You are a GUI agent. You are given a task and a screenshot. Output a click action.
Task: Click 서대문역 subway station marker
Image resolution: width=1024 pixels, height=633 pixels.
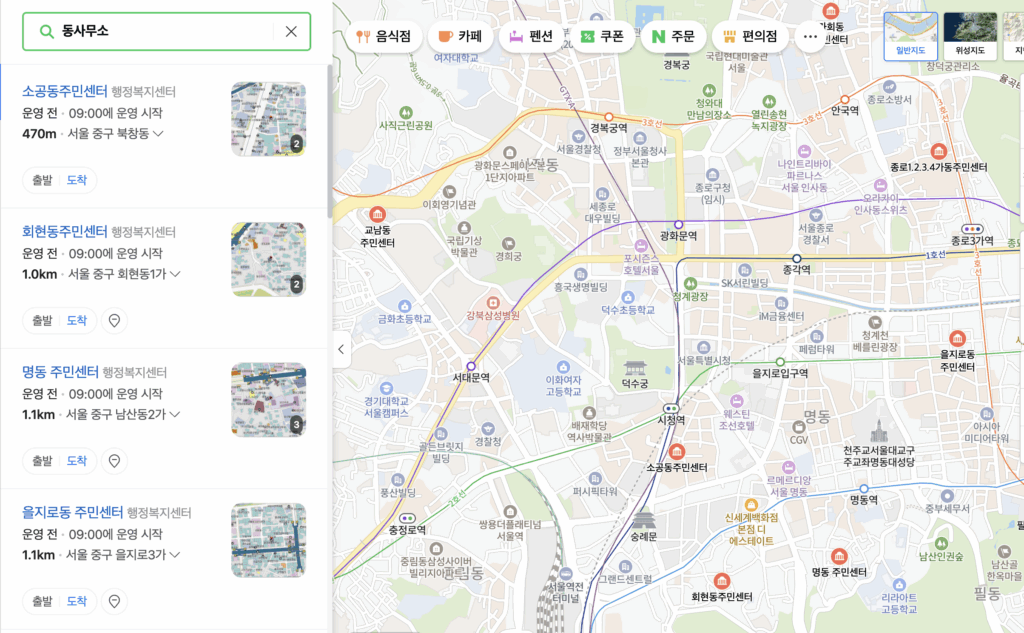(471, 366)
